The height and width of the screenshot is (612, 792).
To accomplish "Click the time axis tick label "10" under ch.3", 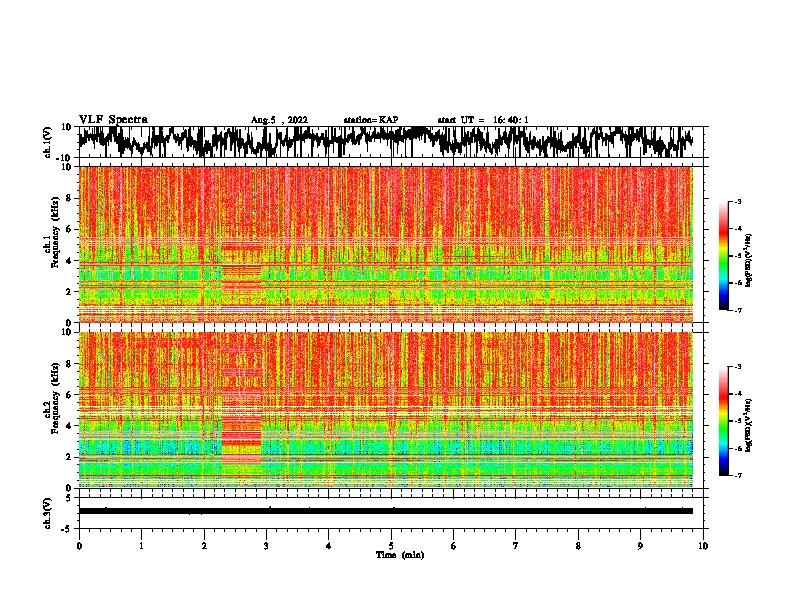I will [x=703, y=546].
